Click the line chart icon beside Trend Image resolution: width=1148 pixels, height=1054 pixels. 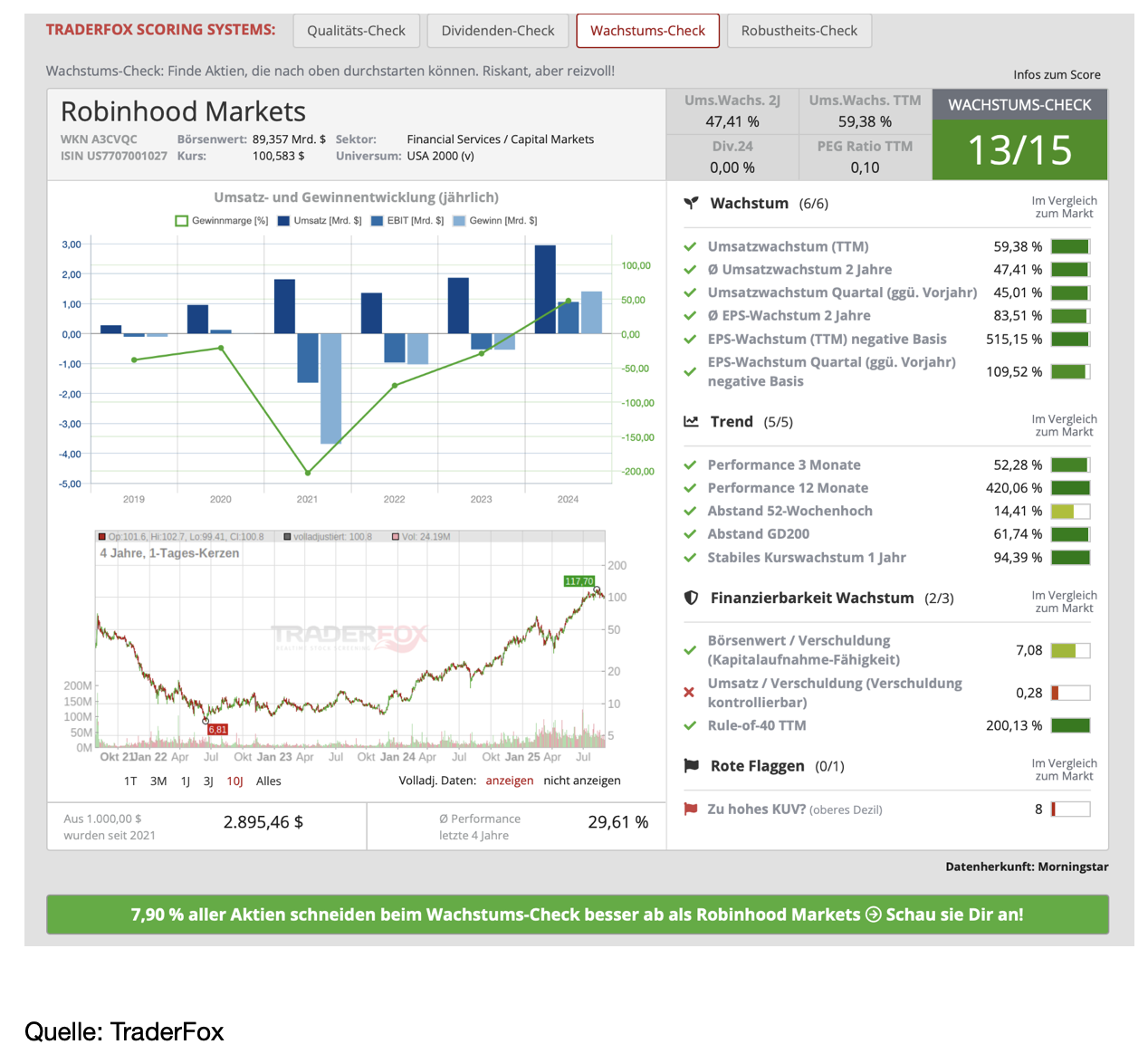pos(691,421)
